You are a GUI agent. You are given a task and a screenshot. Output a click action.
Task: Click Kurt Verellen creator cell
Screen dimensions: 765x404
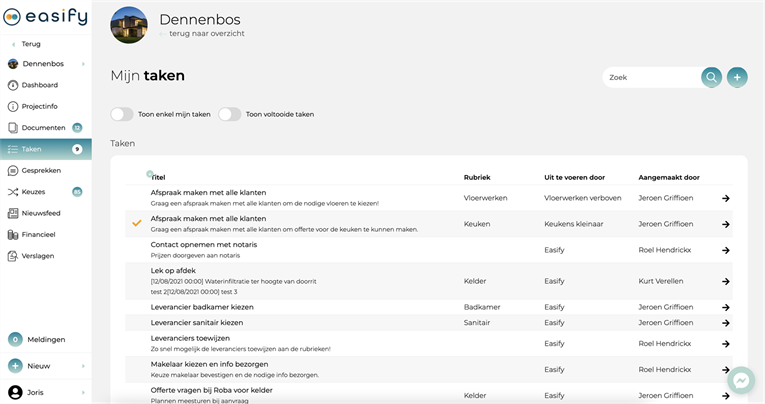661,281
